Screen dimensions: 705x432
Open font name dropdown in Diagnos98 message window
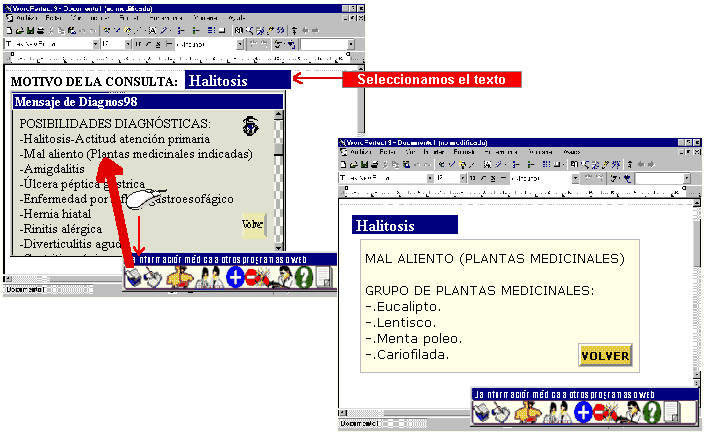pyautogui.click(x=95, y=44)
